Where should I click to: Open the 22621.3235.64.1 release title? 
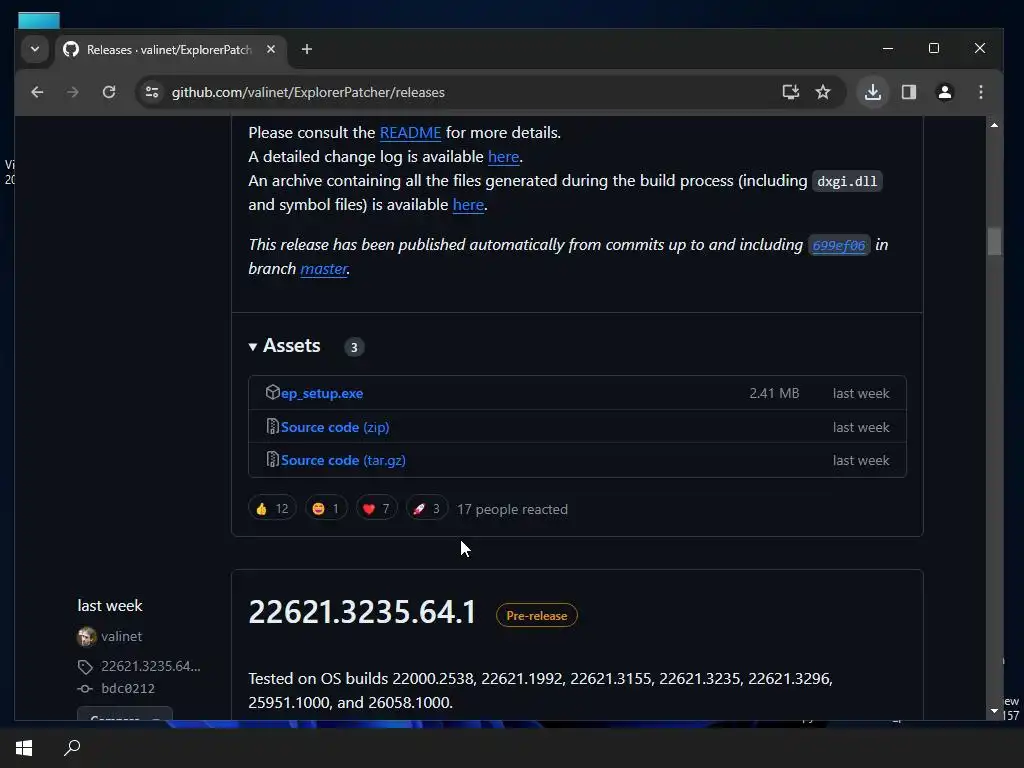coord(362,613)
